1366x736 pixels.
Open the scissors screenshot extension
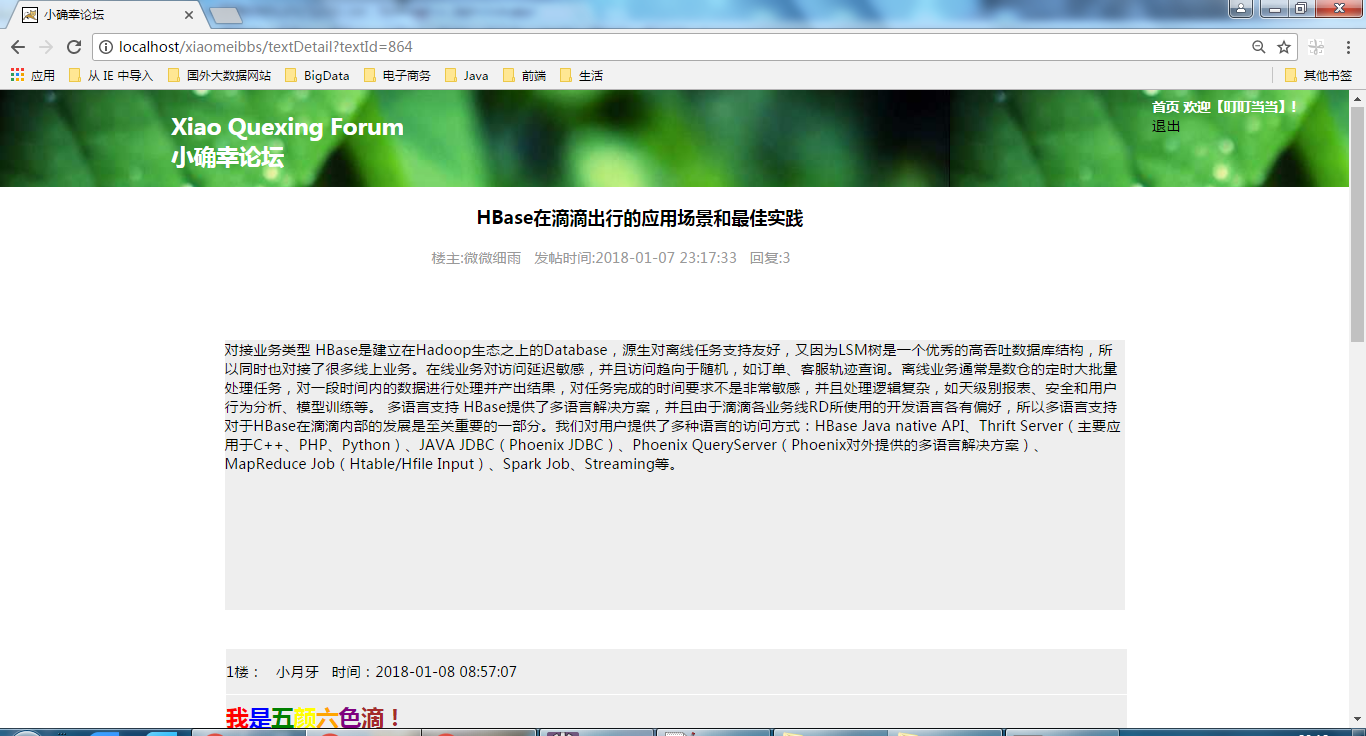[x=1316, y=47]
